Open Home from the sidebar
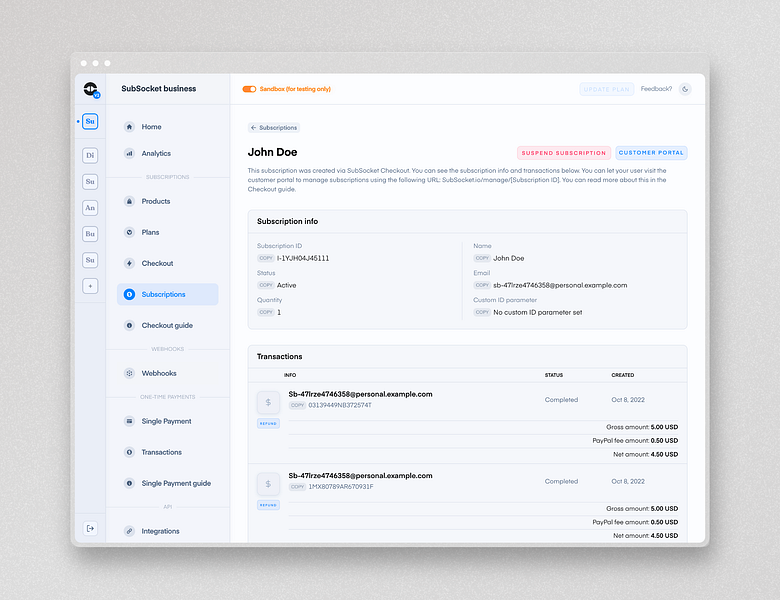 point(168,127)
